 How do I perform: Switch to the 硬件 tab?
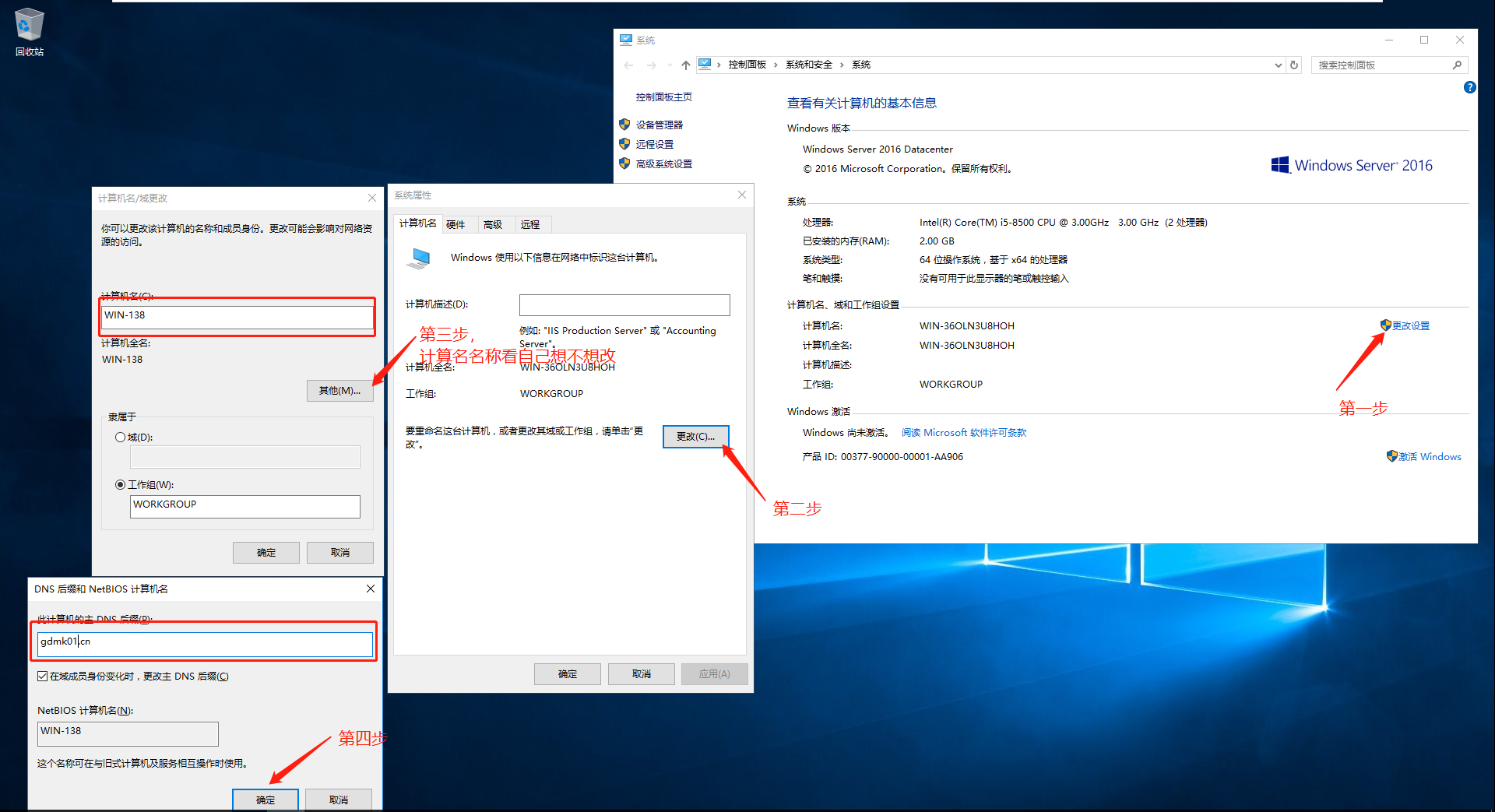coord(459,223)
